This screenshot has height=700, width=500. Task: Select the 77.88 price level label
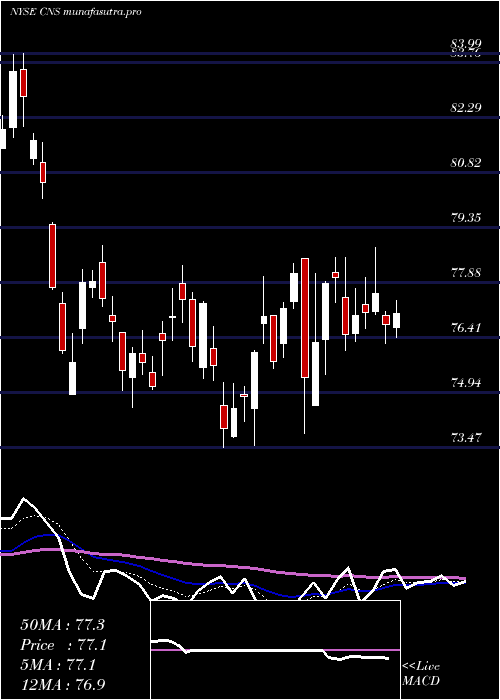click(x=466, y=273)
